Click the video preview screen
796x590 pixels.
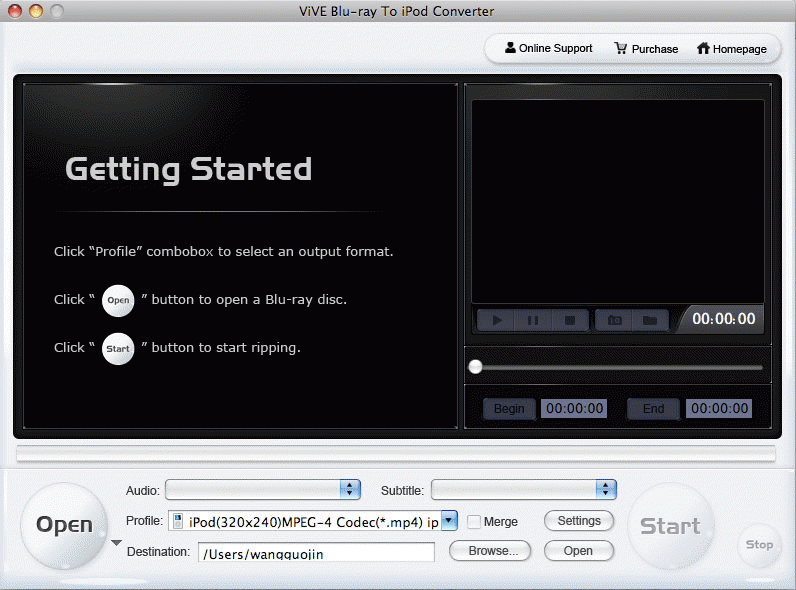coord(618,202)
